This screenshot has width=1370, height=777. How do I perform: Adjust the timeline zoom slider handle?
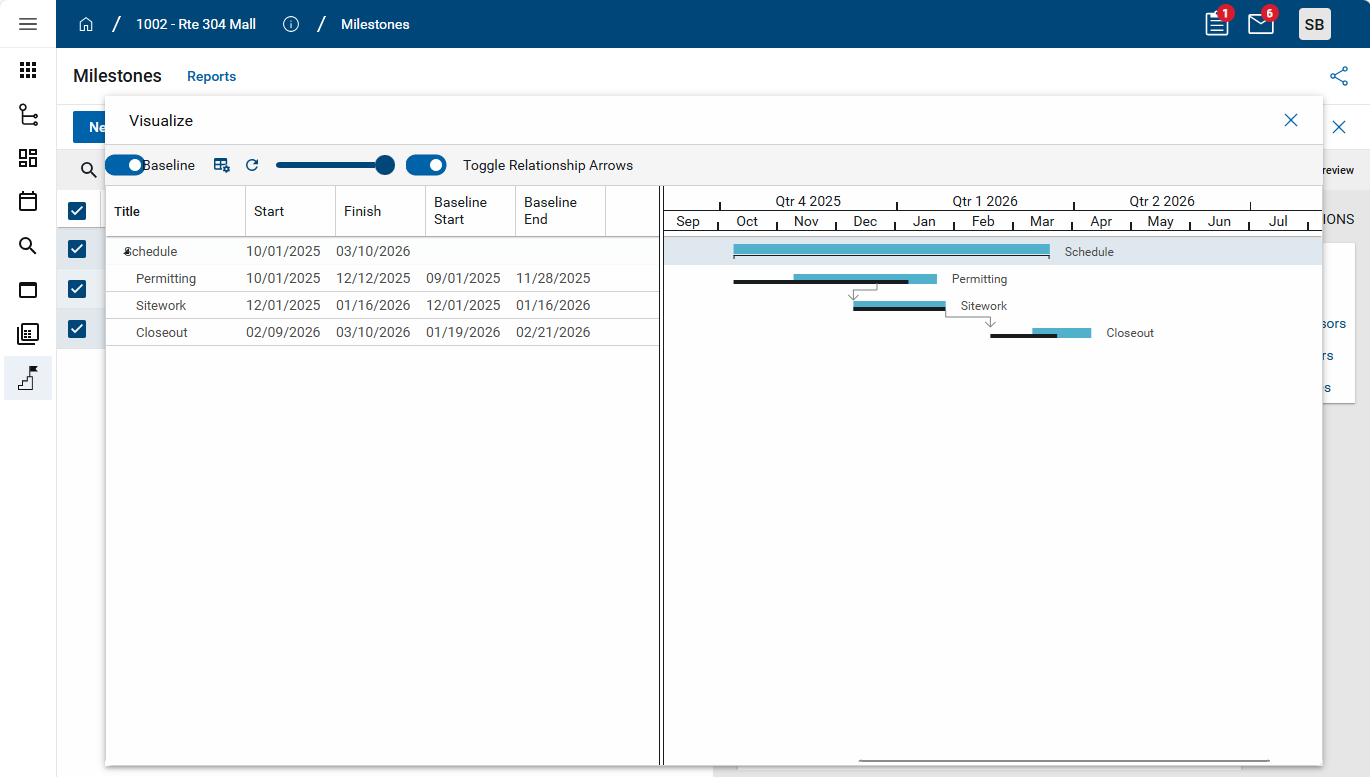[x=385, y=165]
